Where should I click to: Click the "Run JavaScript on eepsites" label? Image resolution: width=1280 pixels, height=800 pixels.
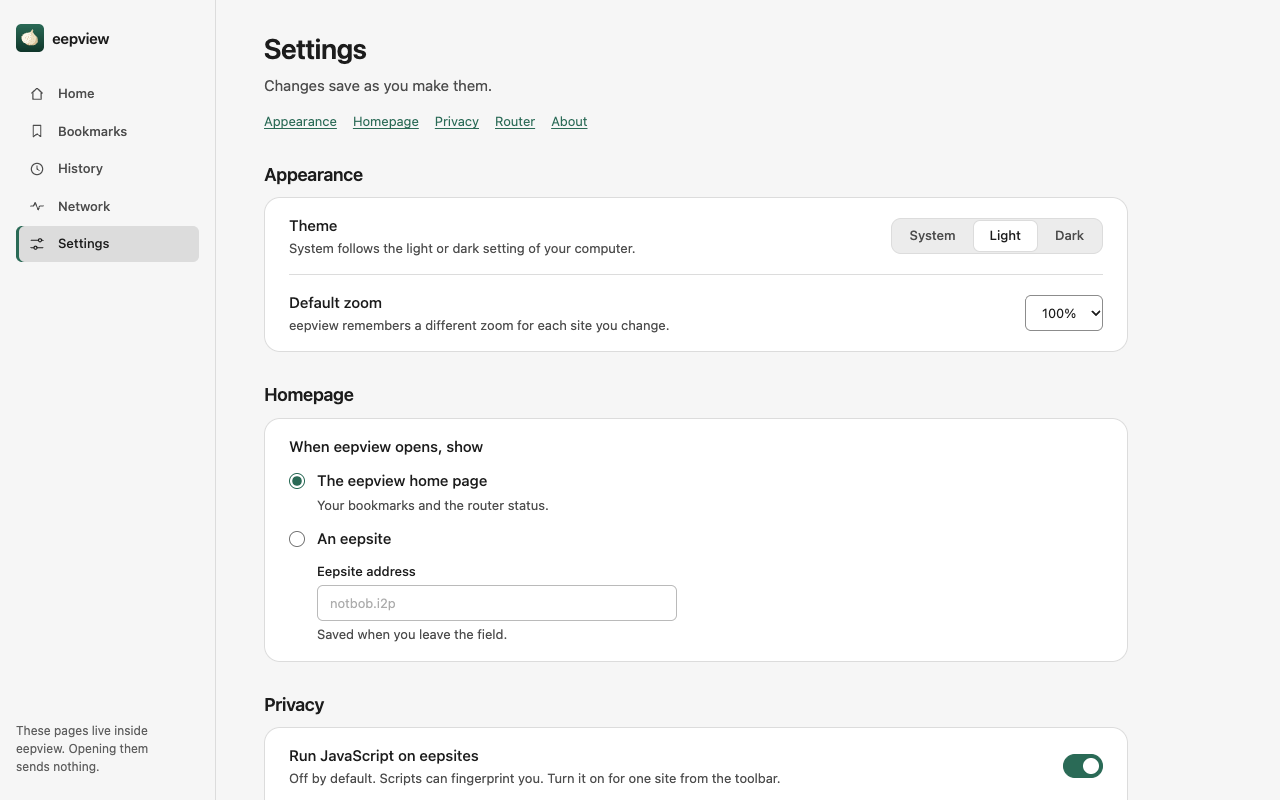pyautogui.click(x=384, y=756)
